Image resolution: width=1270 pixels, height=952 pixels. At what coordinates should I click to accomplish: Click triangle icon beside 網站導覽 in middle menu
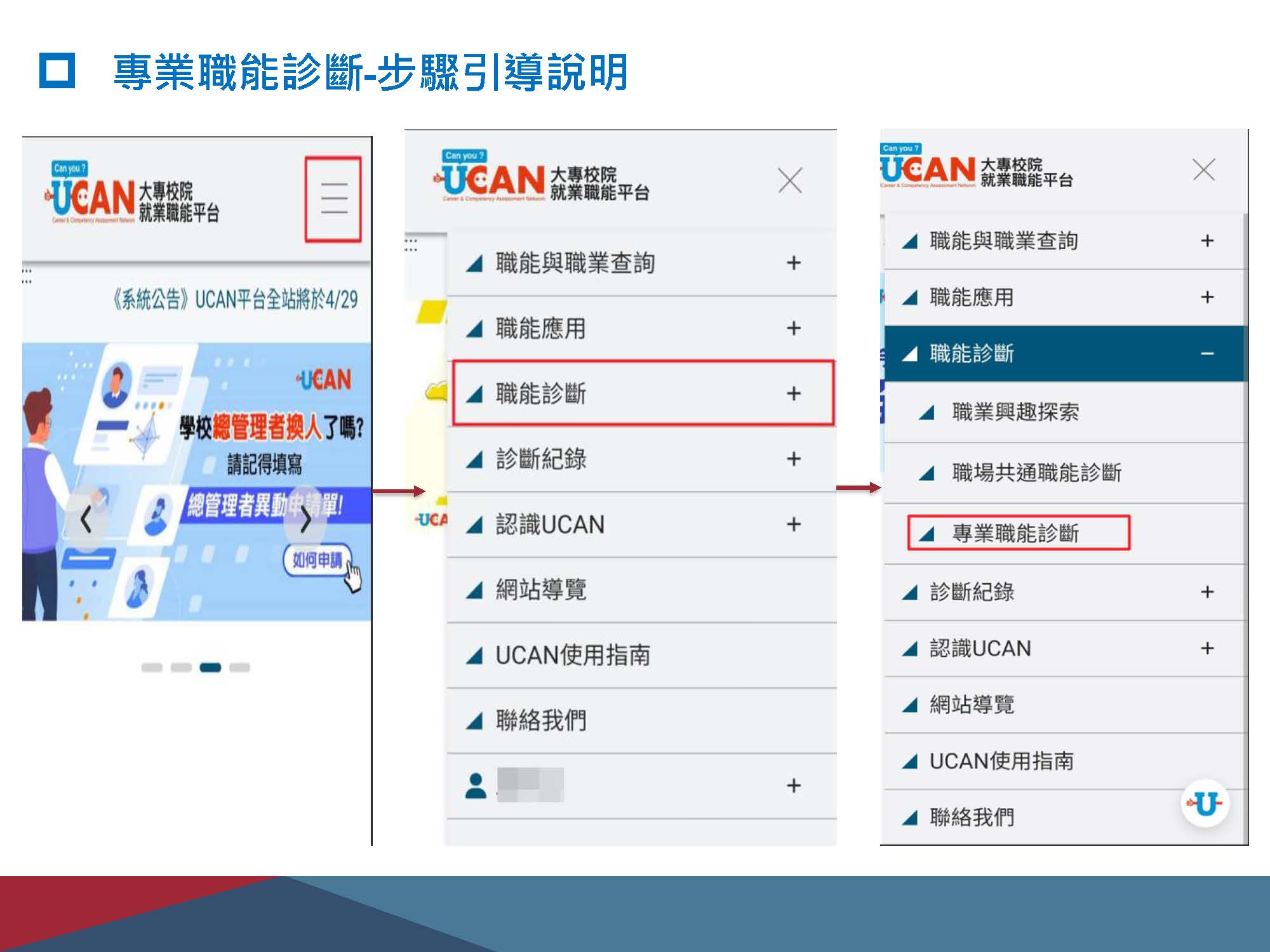(475, 590)
